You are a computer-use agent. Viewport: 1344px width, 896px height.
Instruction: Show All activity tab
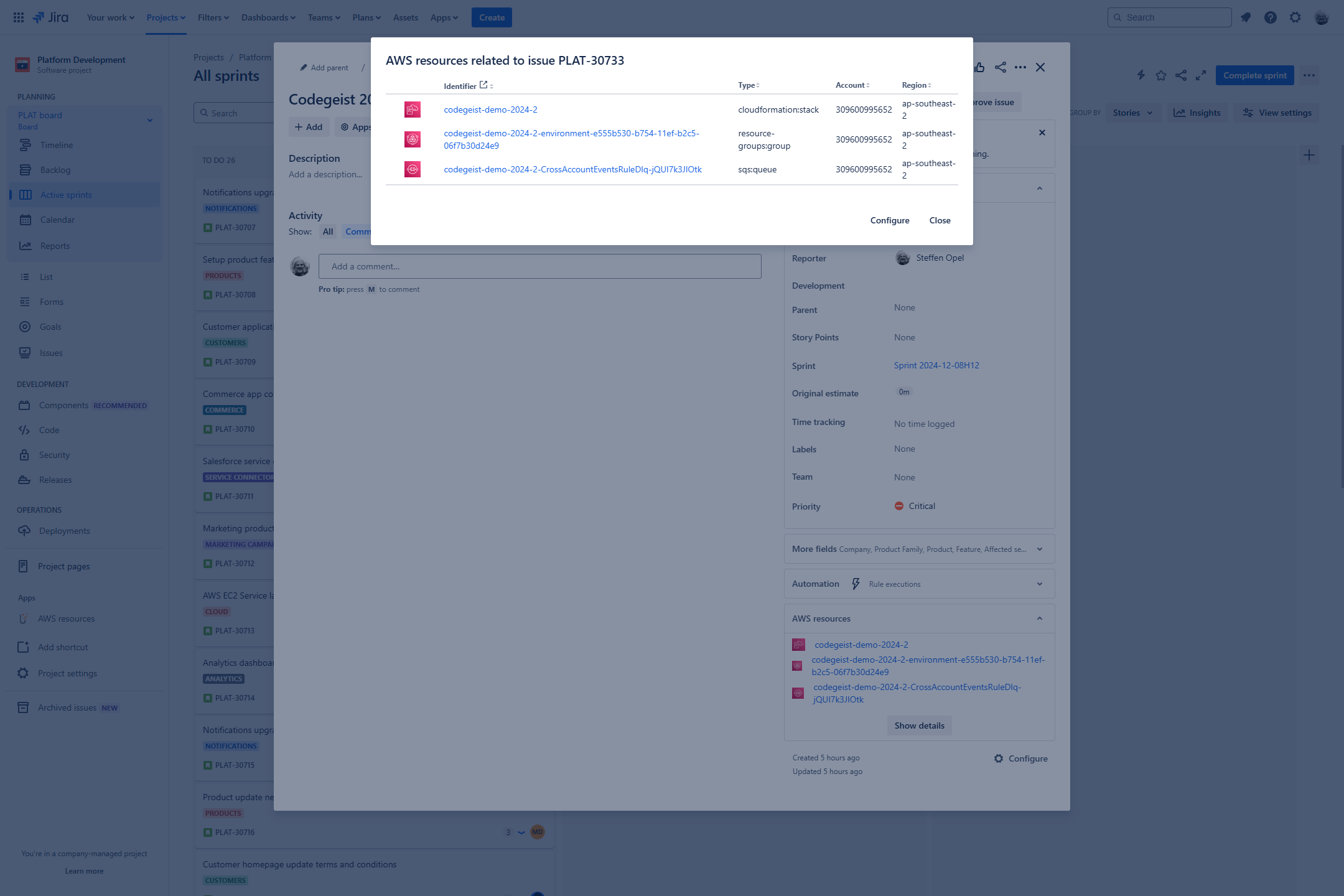tap(328, 231)
